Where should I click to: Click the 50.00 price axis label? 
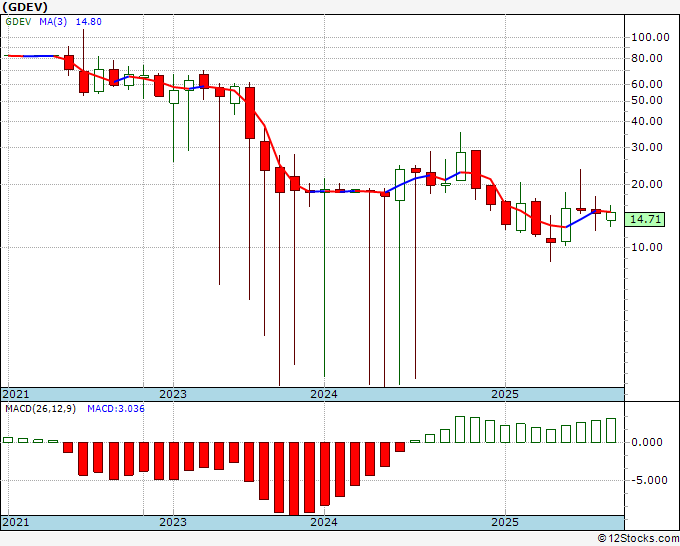click(x=647, y=100)
